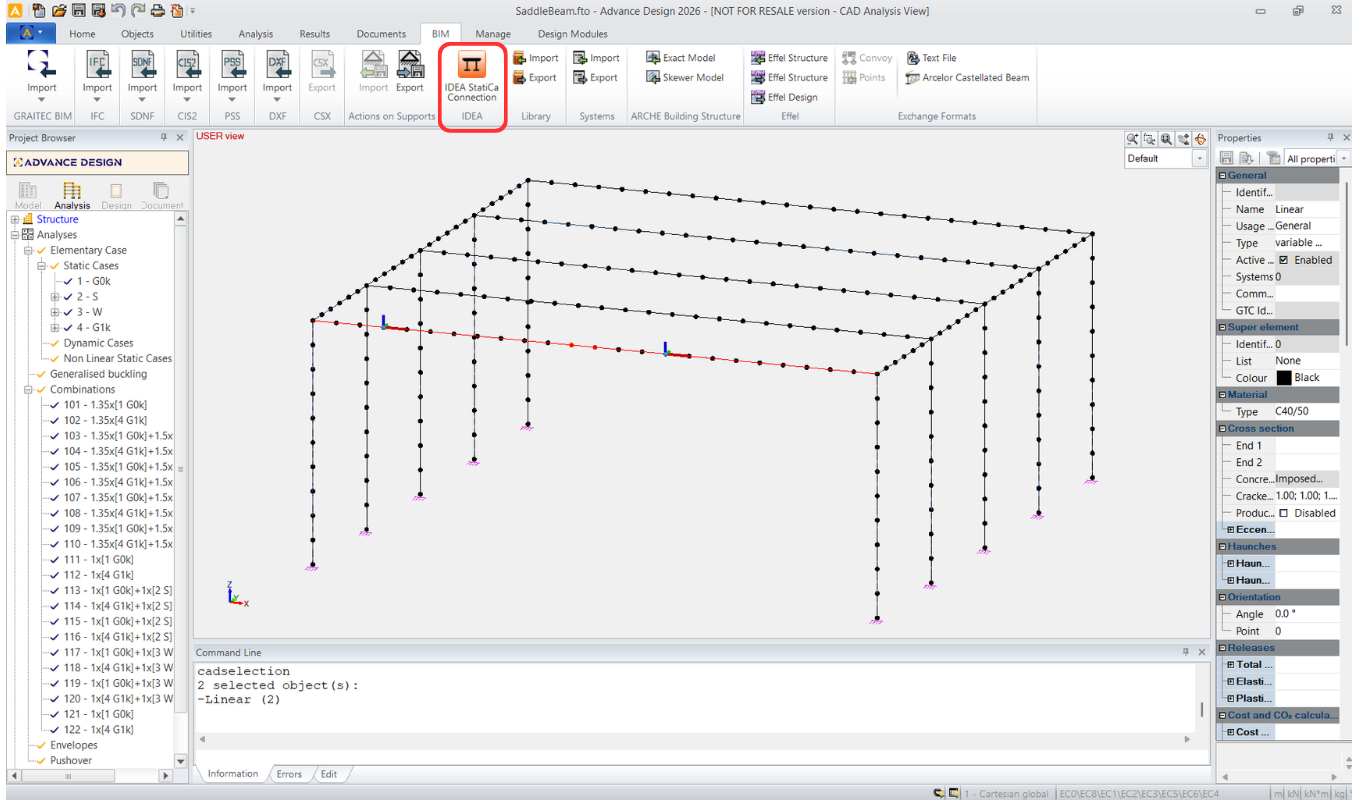Click the IFC Import icon
The image size is (1352, 800).
pyautogui.click(x=97, y=64)
